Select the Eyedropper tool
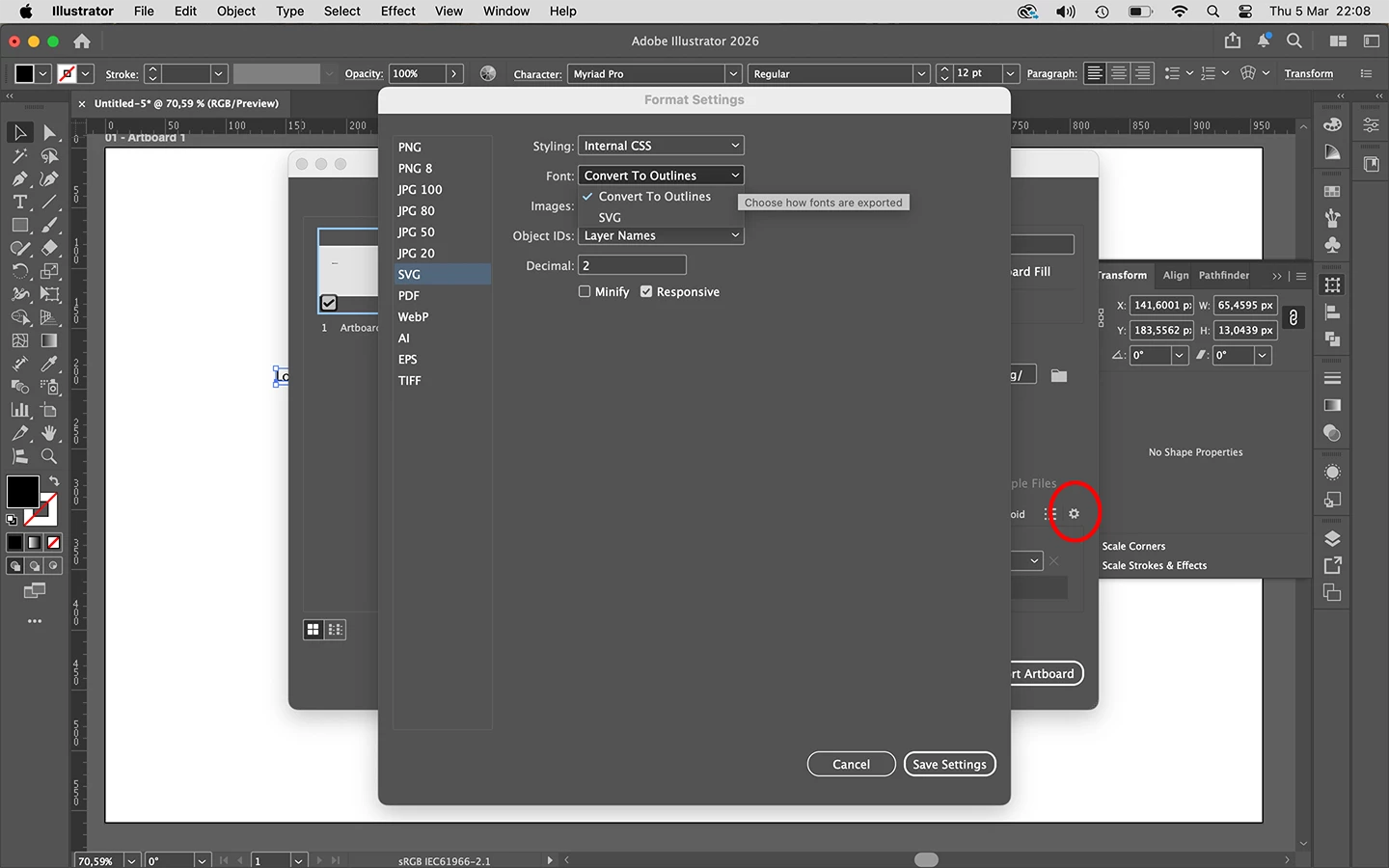This screenshot has height=868, width=1389. click(50, 364)
